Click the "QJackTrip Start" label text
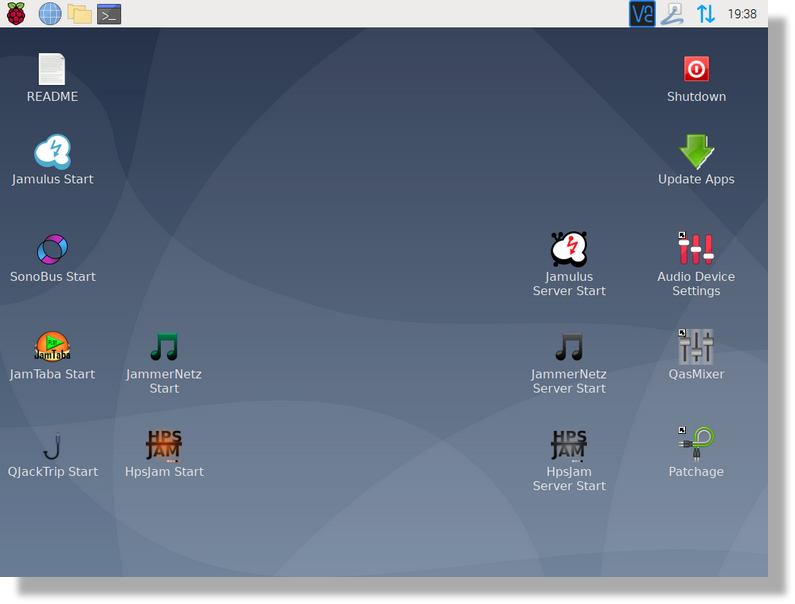795x604 pixels. point(52,472)
